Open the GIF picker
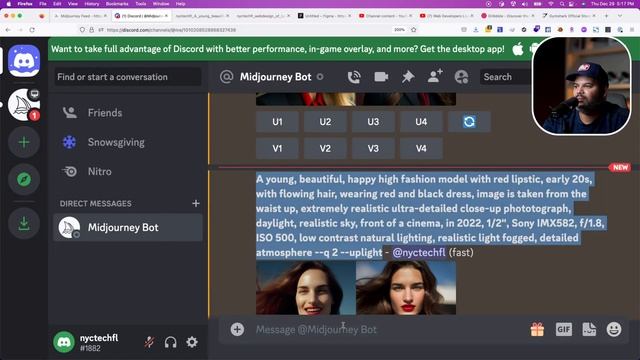This screenshot has height=360, width=640. click(x=564, y=329)
